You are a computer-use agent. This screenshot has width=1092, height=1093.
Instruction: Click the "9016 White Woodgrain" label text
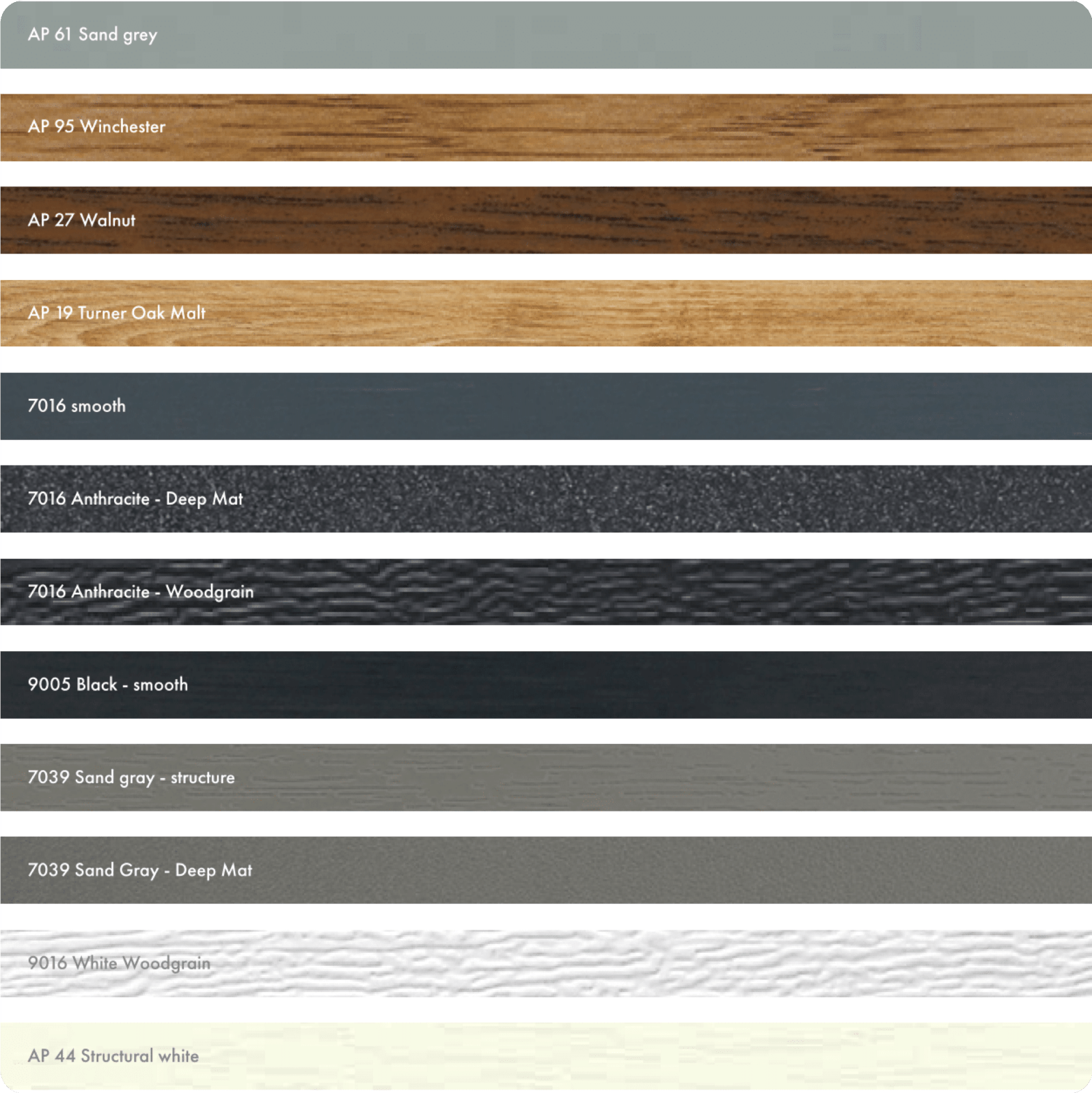click(x=119, y=963)
